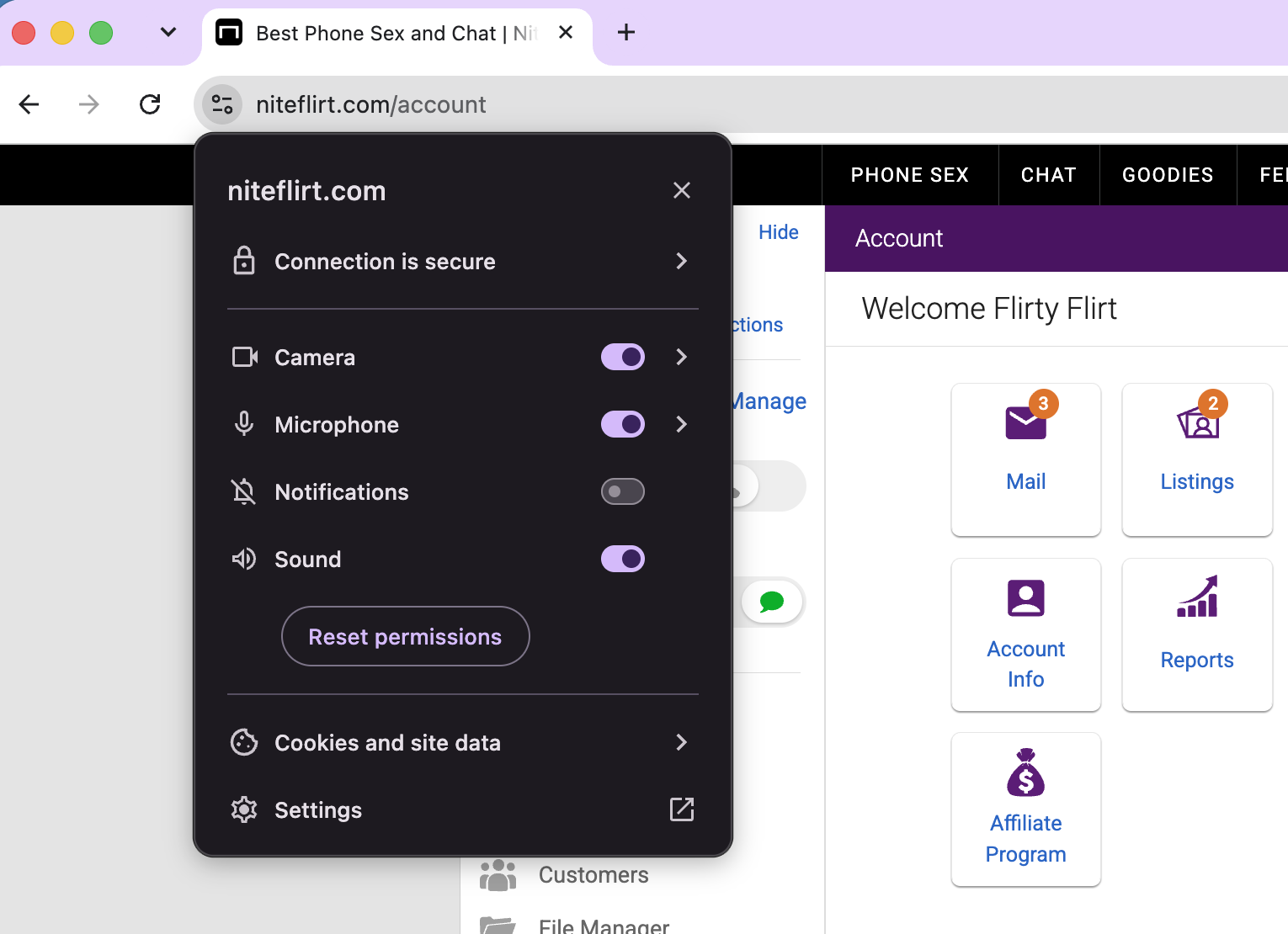The width and height of the screenshot is (1288, 934).
Task: Click the Reports chart icon
Action: click(x=1197, y=597)
